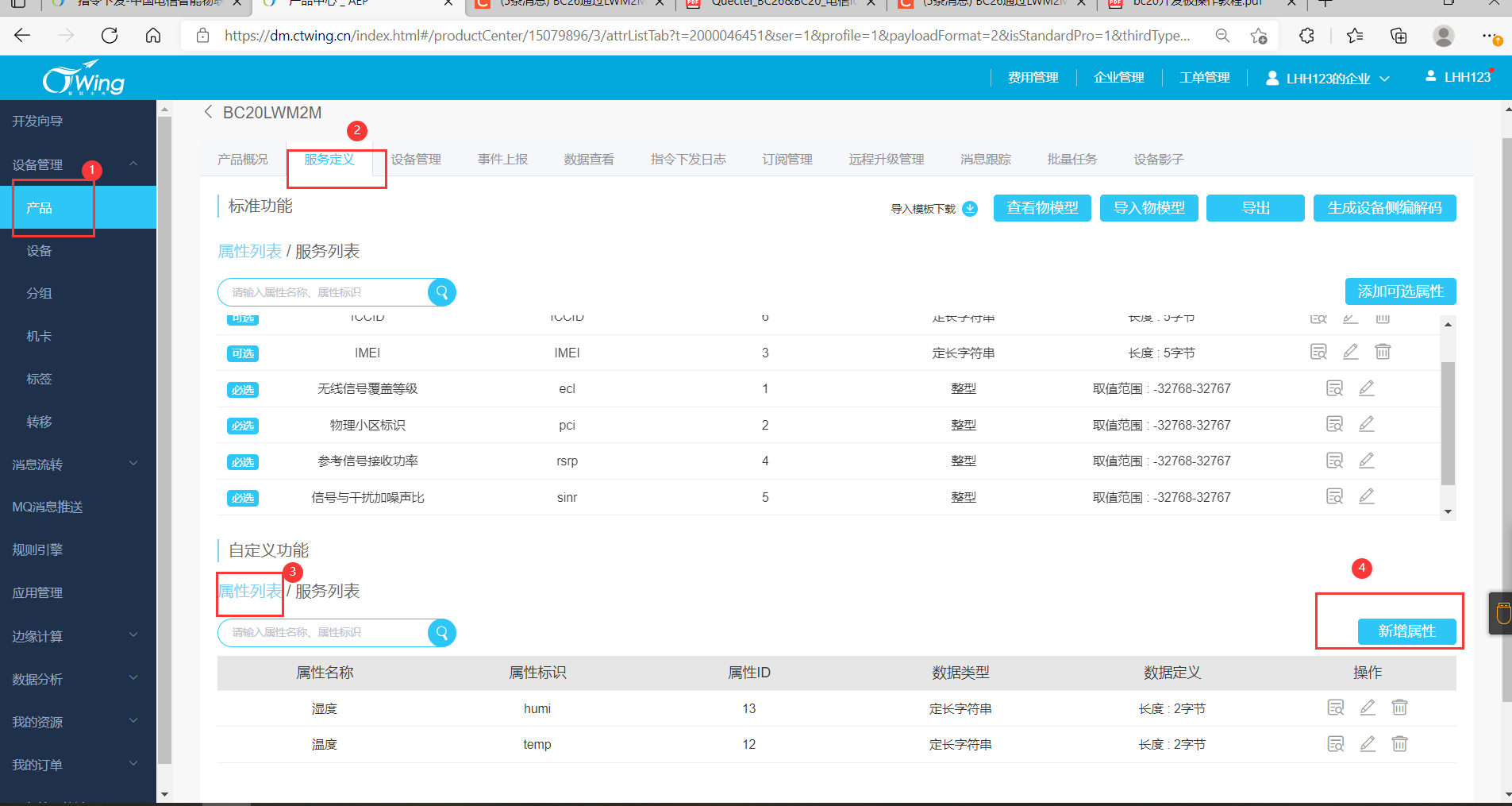This screenshot has width=1512, height=806.
Task: Switch to the 远程升级管理 tab
Action: (x=887, y=159)
